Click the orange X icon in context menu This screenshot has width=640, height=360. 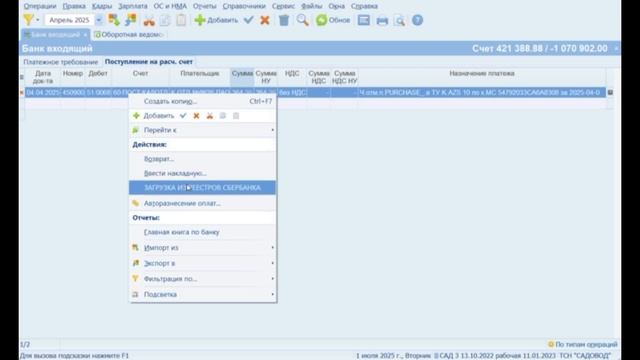pos(196,116)
